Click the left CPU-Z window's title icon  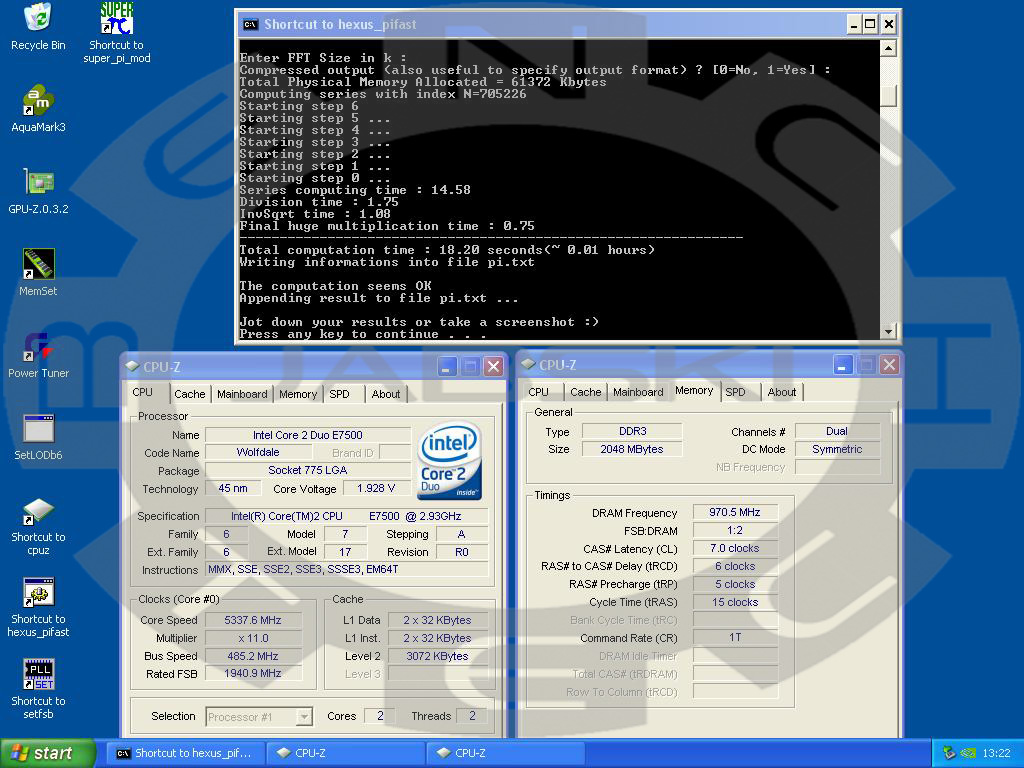point(133,366)
